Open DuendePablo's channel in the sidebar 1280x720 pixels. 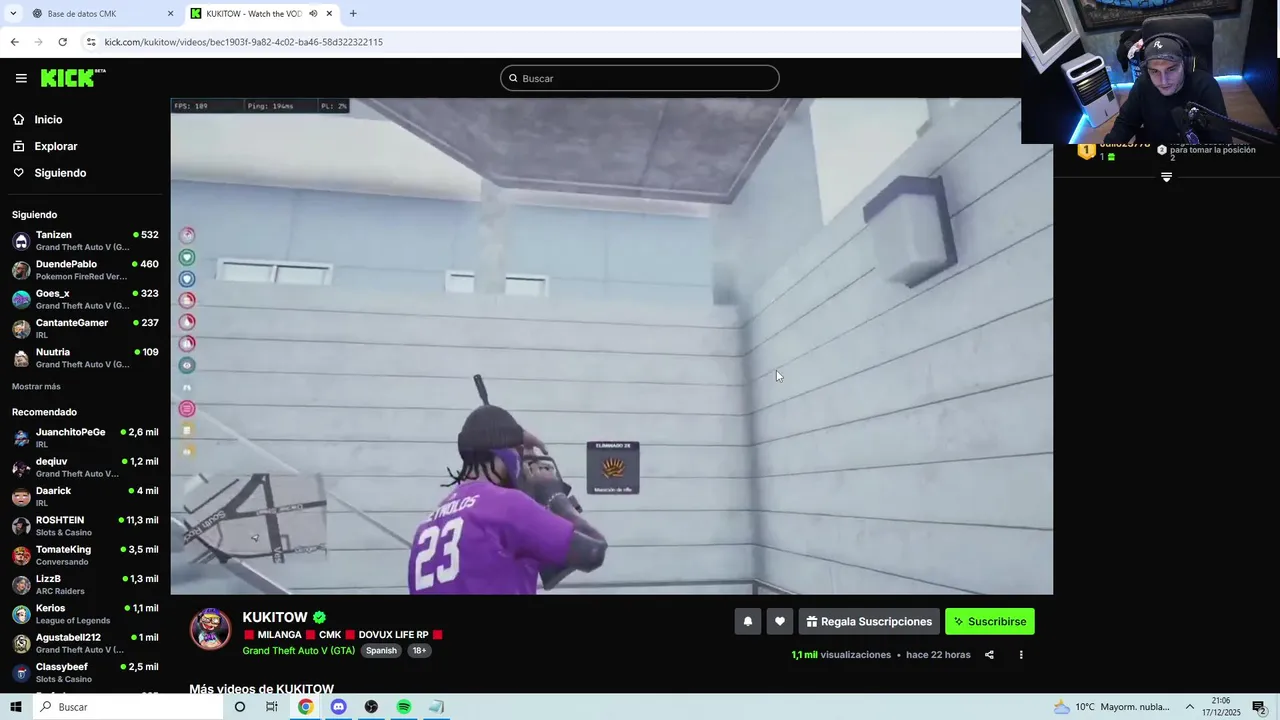tap(85, 270)
